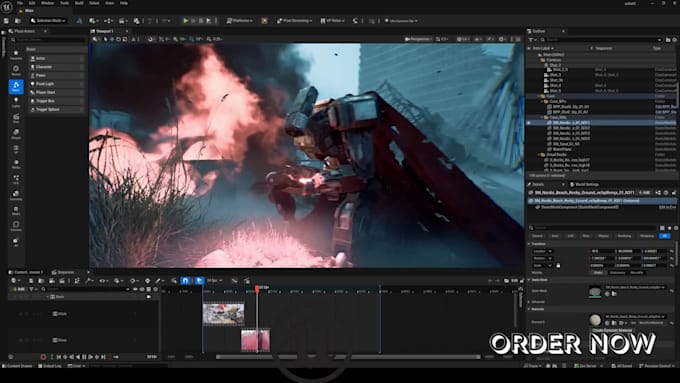Image resolution: width=680 pixels, height=383 pixels.
Task: Set Mobility to Movable
Action: 637,272
